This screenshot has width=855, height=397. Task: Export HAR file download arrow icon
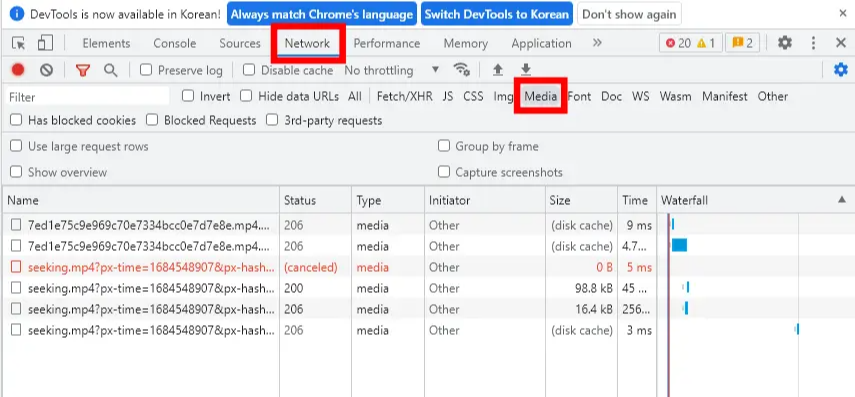(526, 70)
